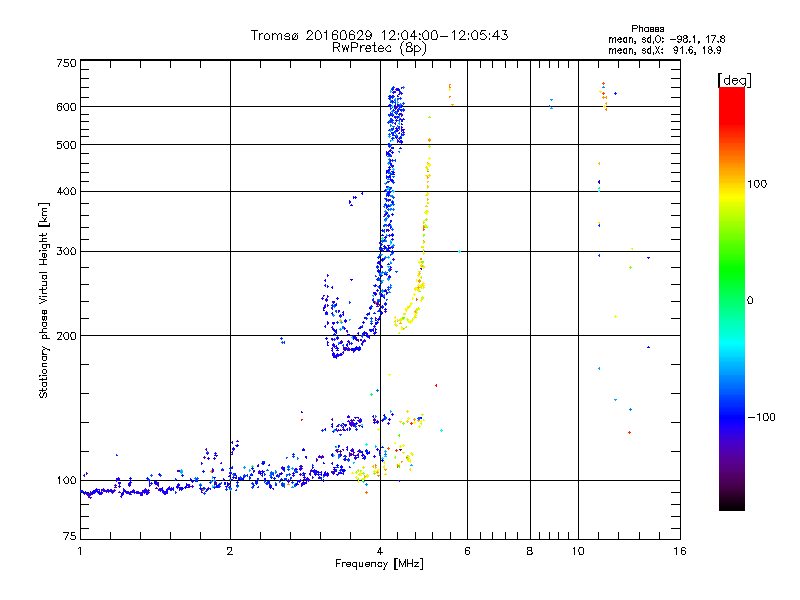Select the "Frequency [MHz]" axis label
The height and width of the screenshot is (600, 800).
379,564
